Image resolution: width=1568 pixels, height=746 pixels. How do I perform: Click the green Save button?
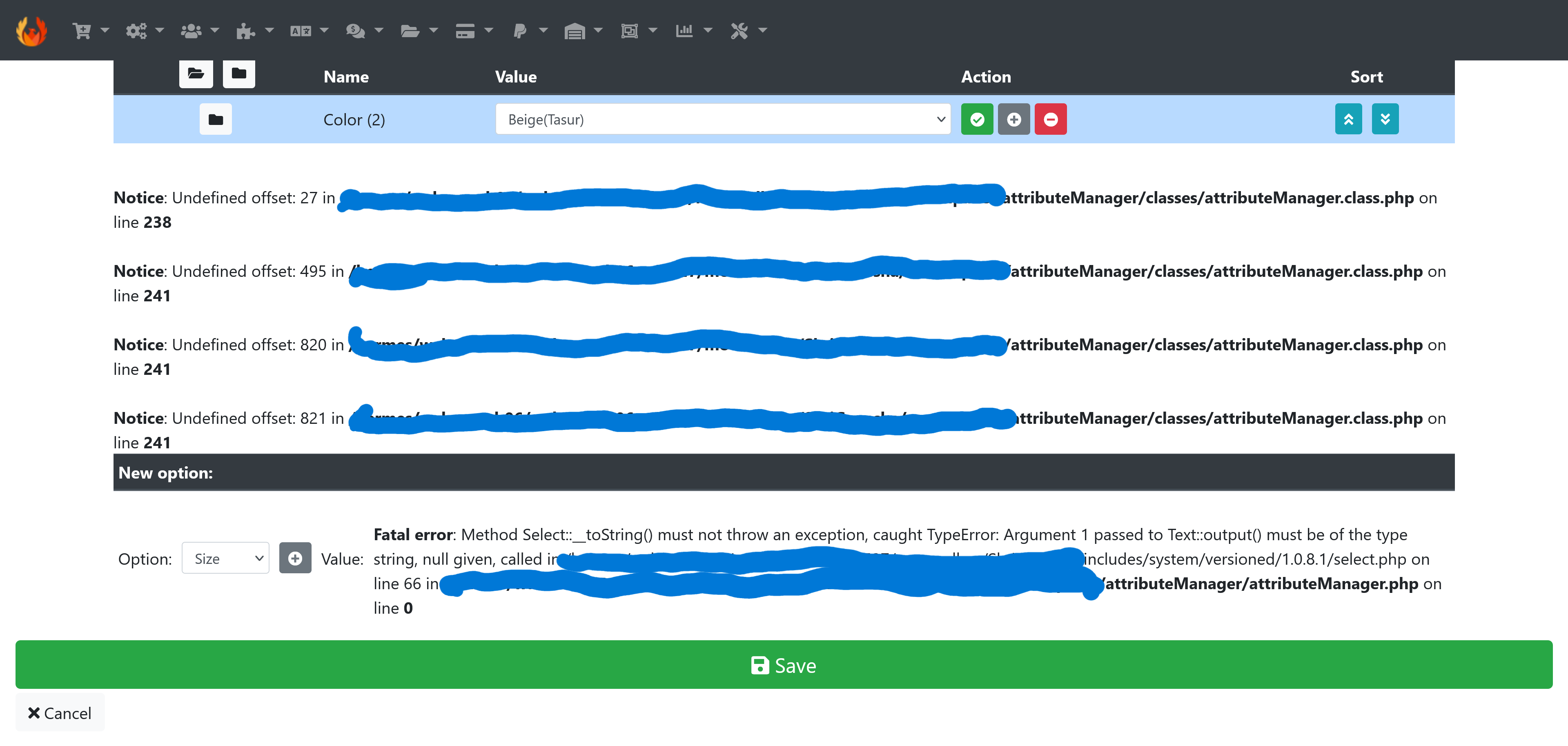point(784,664)
